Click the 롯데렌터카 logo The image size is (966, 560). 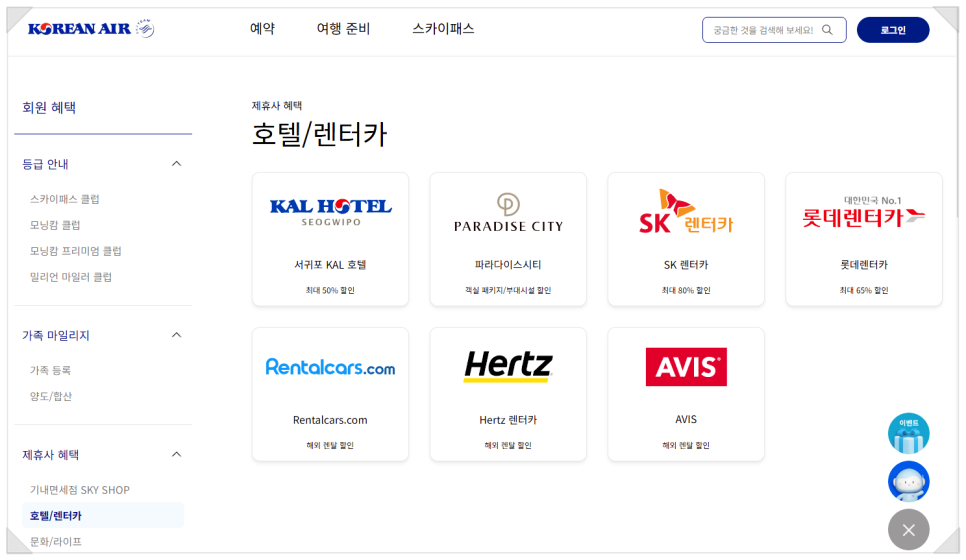864,212
